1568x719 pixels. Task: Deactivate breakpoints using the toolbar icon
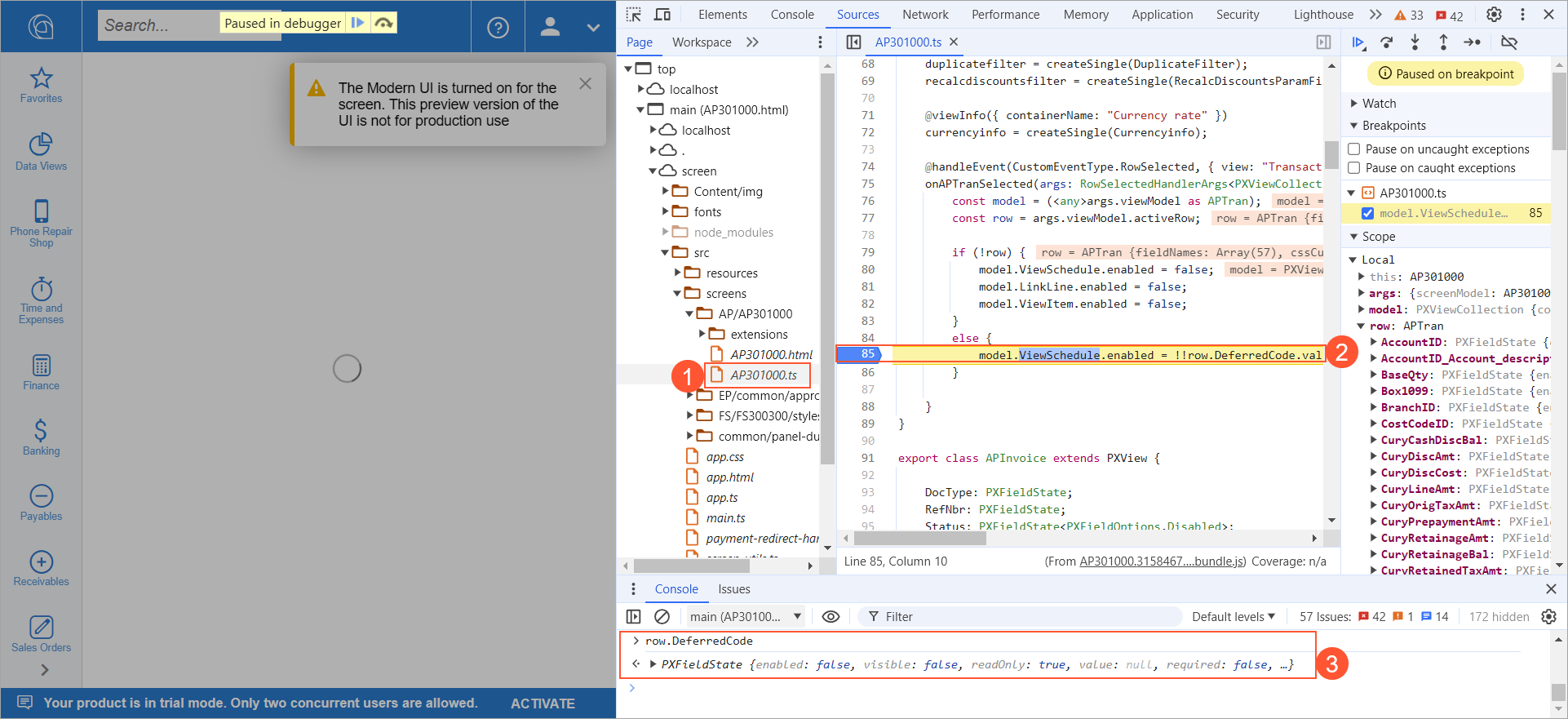tap(1509, 42)
